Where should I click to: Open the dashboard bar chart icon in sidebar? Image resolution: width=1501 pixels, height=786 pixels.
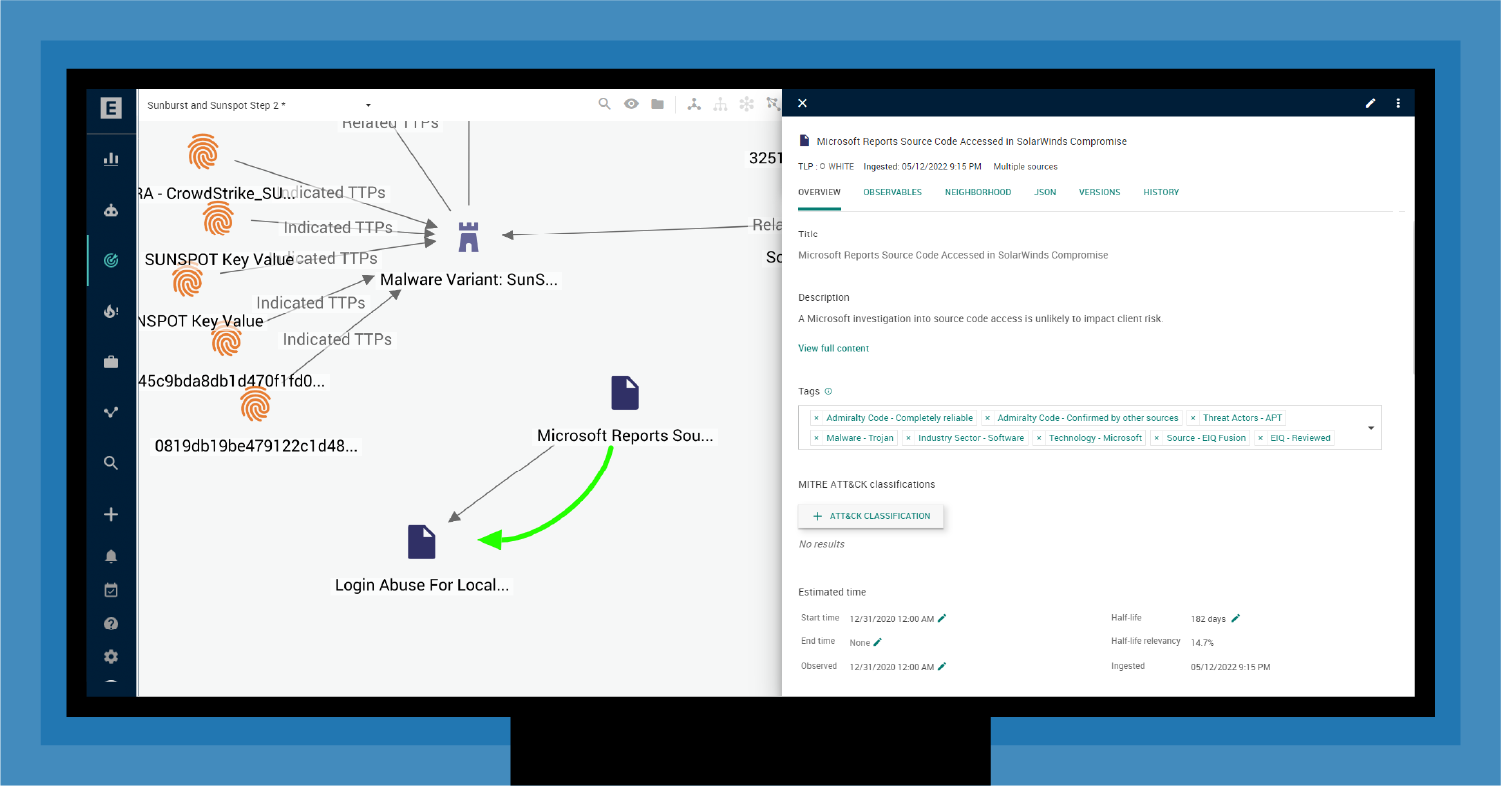click(111, 158)
